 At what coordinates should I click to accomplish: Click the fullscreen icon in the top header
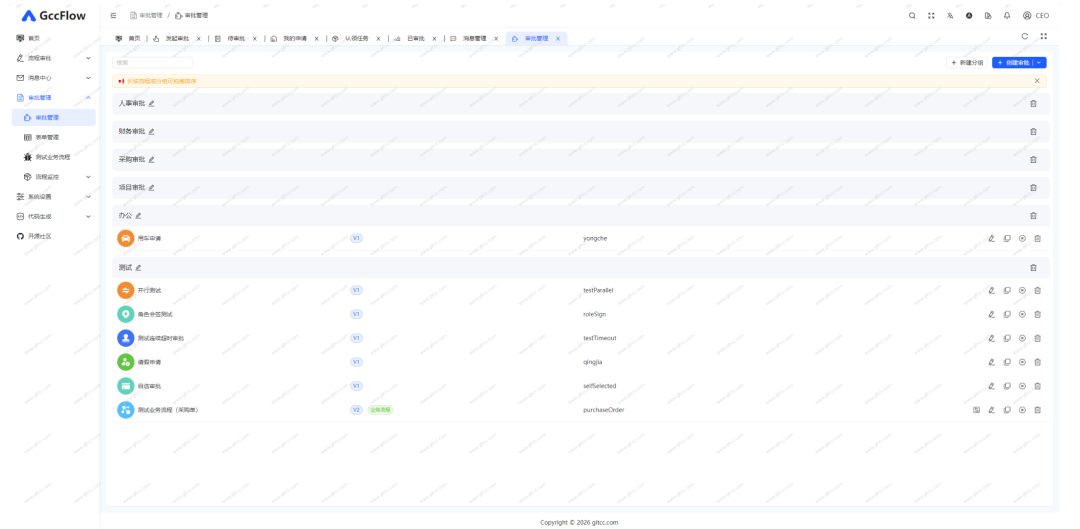point(931,15)
